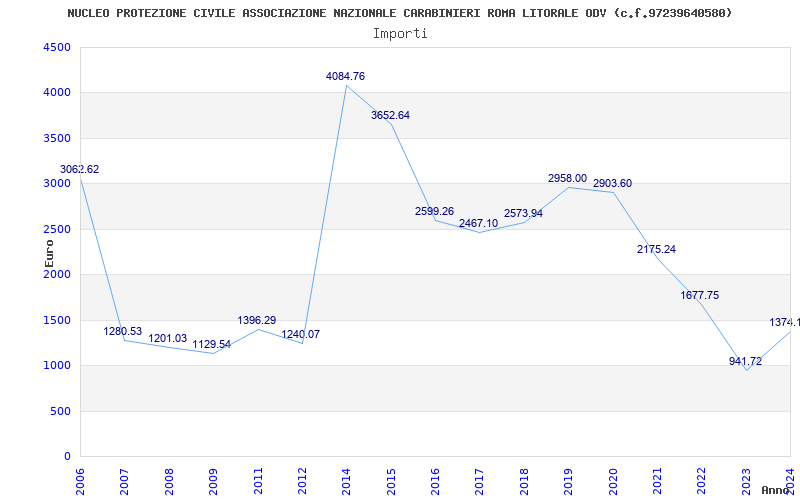Click the 1000 y-axis tick label
The height and width of the screenshot is (500, 800).
57,366
